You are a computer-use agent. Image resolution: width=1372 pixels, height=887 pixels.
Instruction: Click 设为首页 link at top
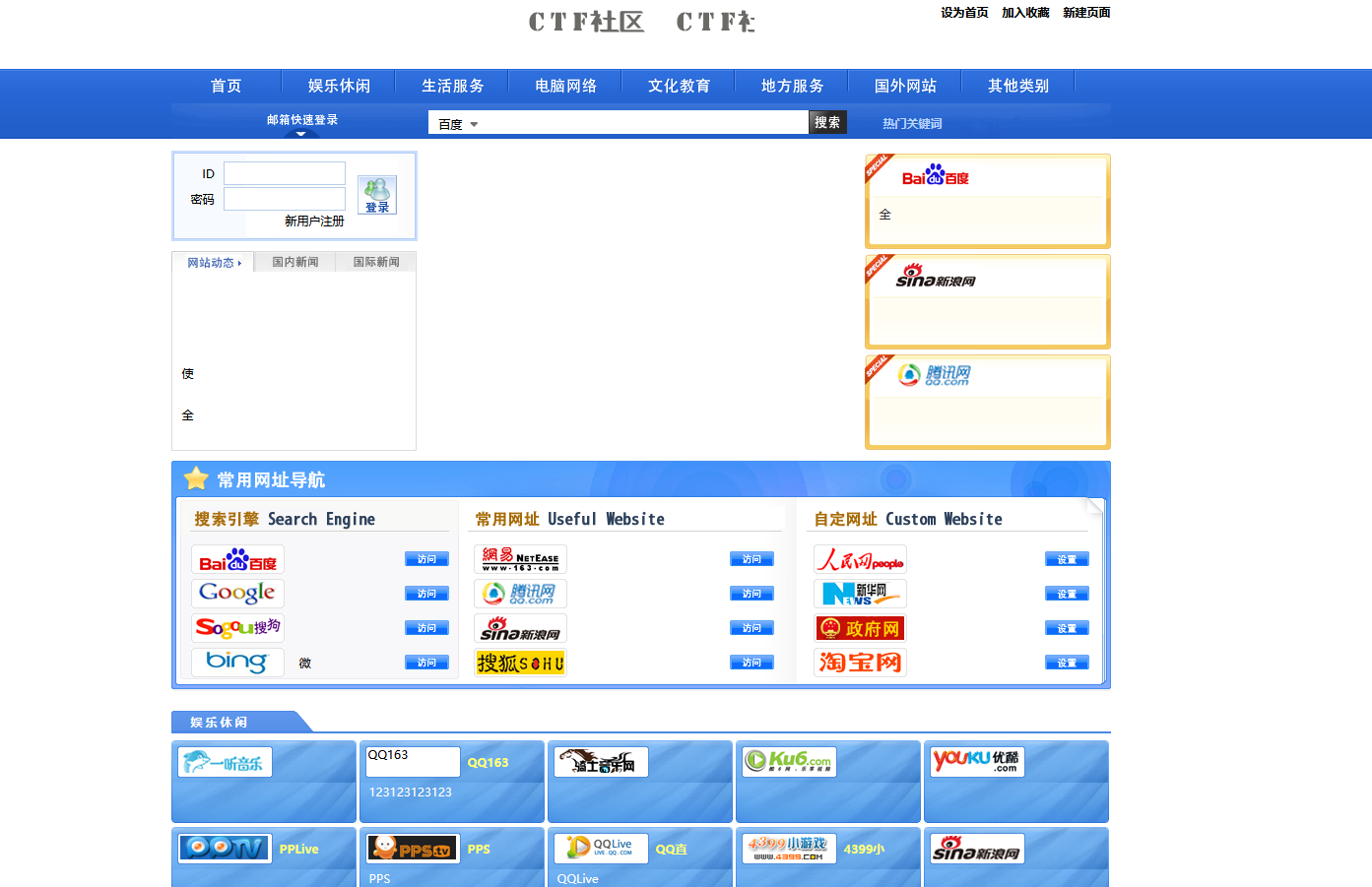click(x=964, y=13)
